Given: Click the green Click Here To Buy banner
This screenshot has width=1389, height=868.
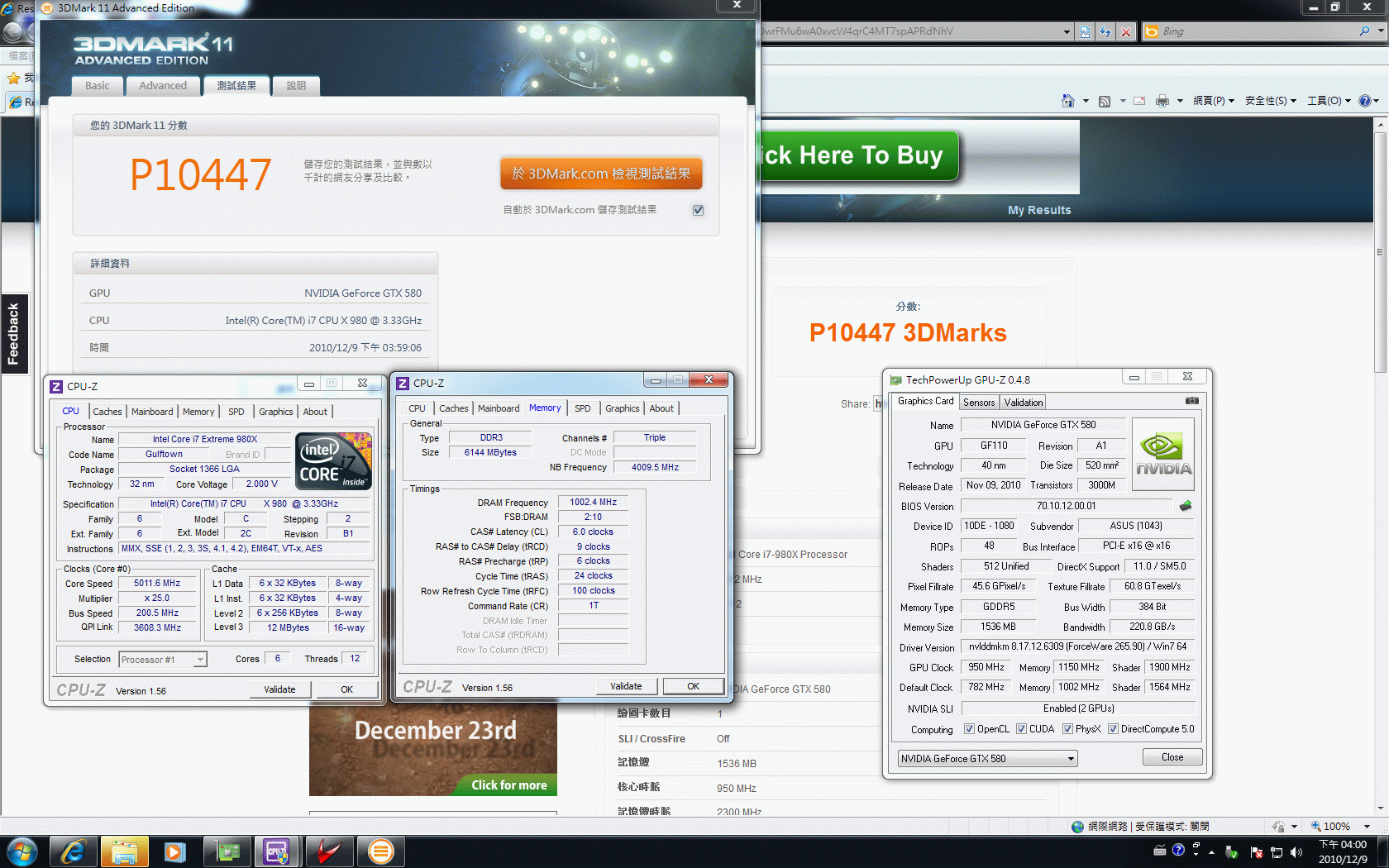Looking at the screenshot, I should 859,155.
